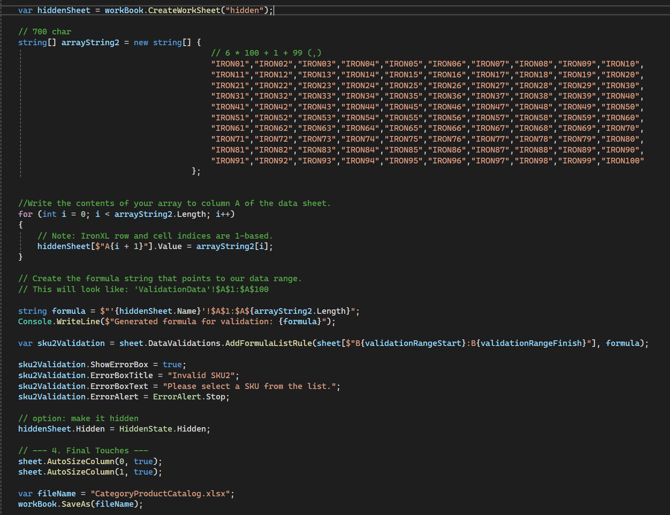This screenshot has width=670, height=515.
Task: Click sheet.AutoSizeColumn(1, true) line
Action: pos(90,472)
